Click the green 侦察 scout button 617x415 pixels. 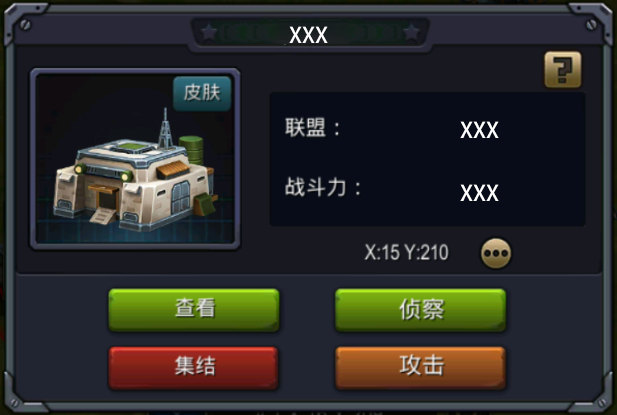tap(420, 310)
